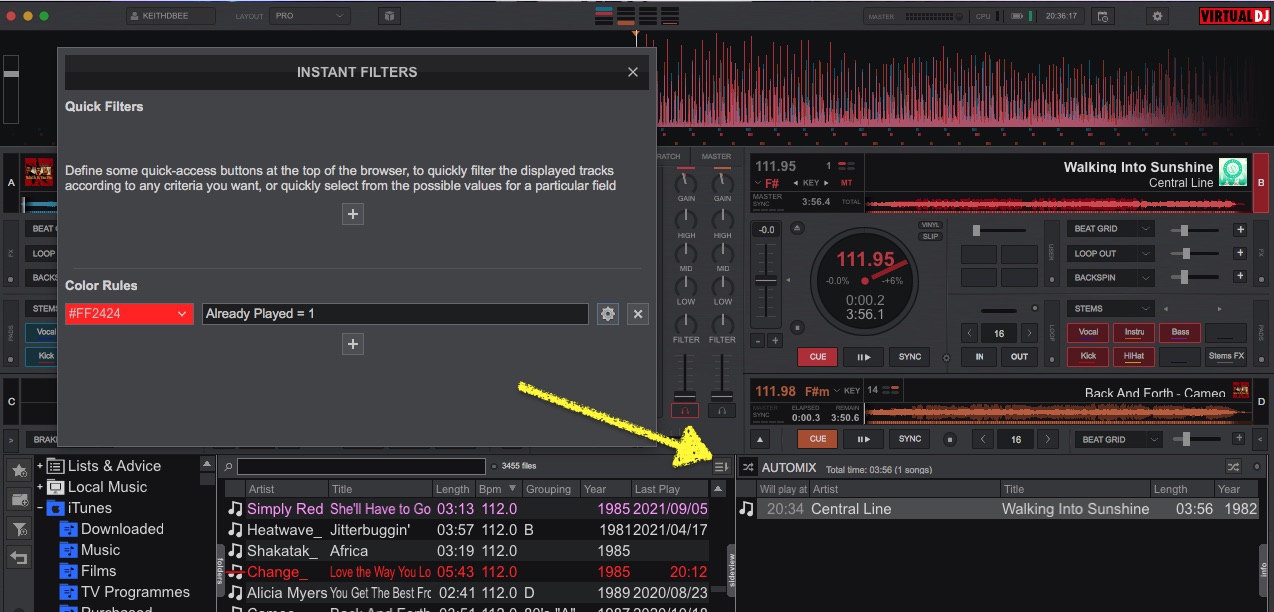Toggle the Vocal stem pad

click(1088, 333)
